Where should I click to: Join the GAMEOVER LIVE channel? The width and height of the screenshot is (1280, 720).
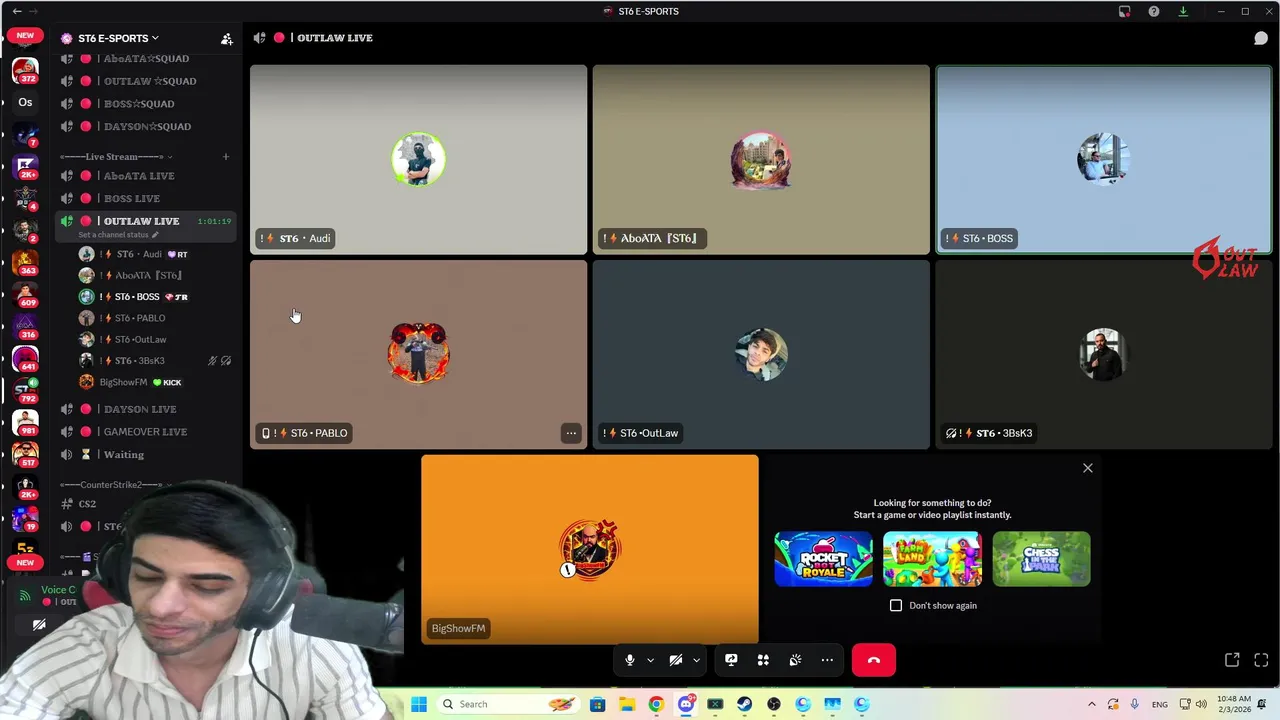145,432
